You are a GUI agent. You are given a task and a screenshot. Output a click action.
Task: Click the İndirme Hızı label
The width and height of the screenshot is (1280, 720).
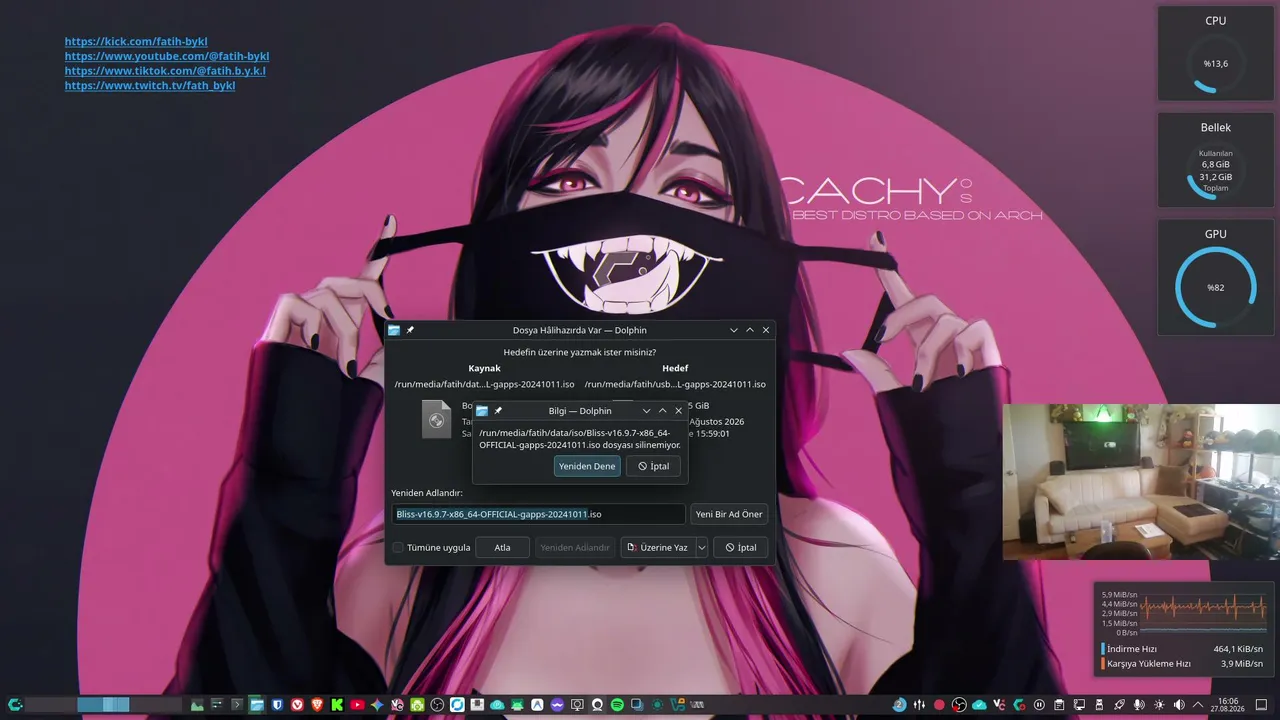click(x=1132, y=649)
